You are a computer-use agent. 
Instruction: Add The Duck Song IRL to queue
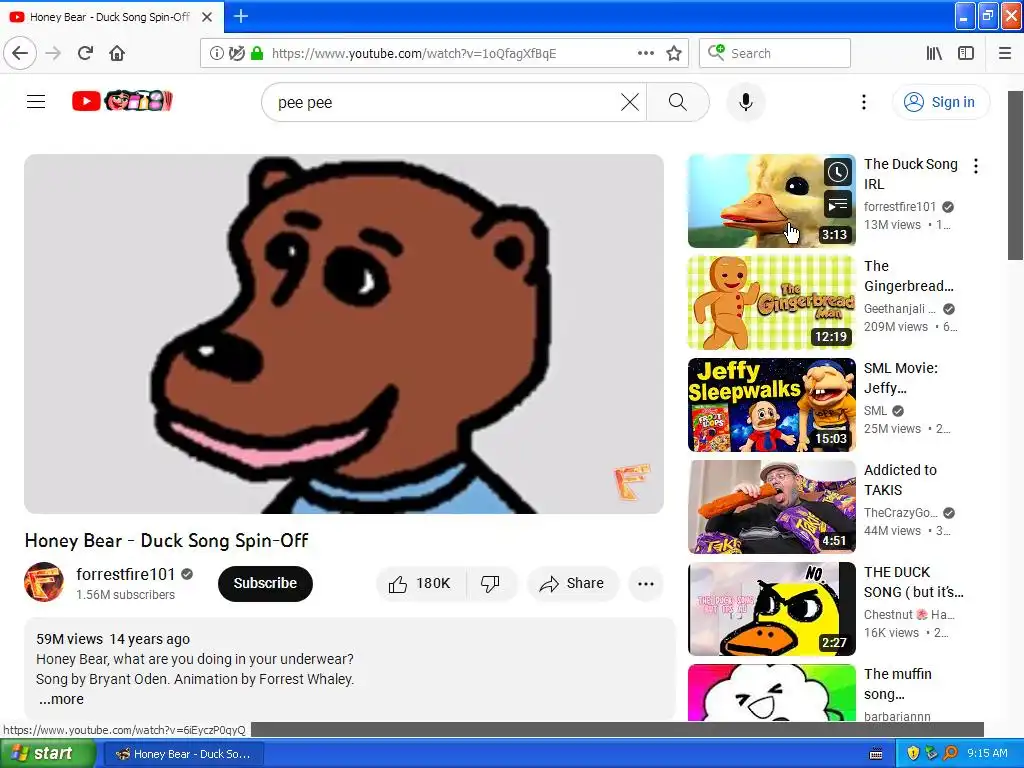pyautogui.click(x=838, y=205)
